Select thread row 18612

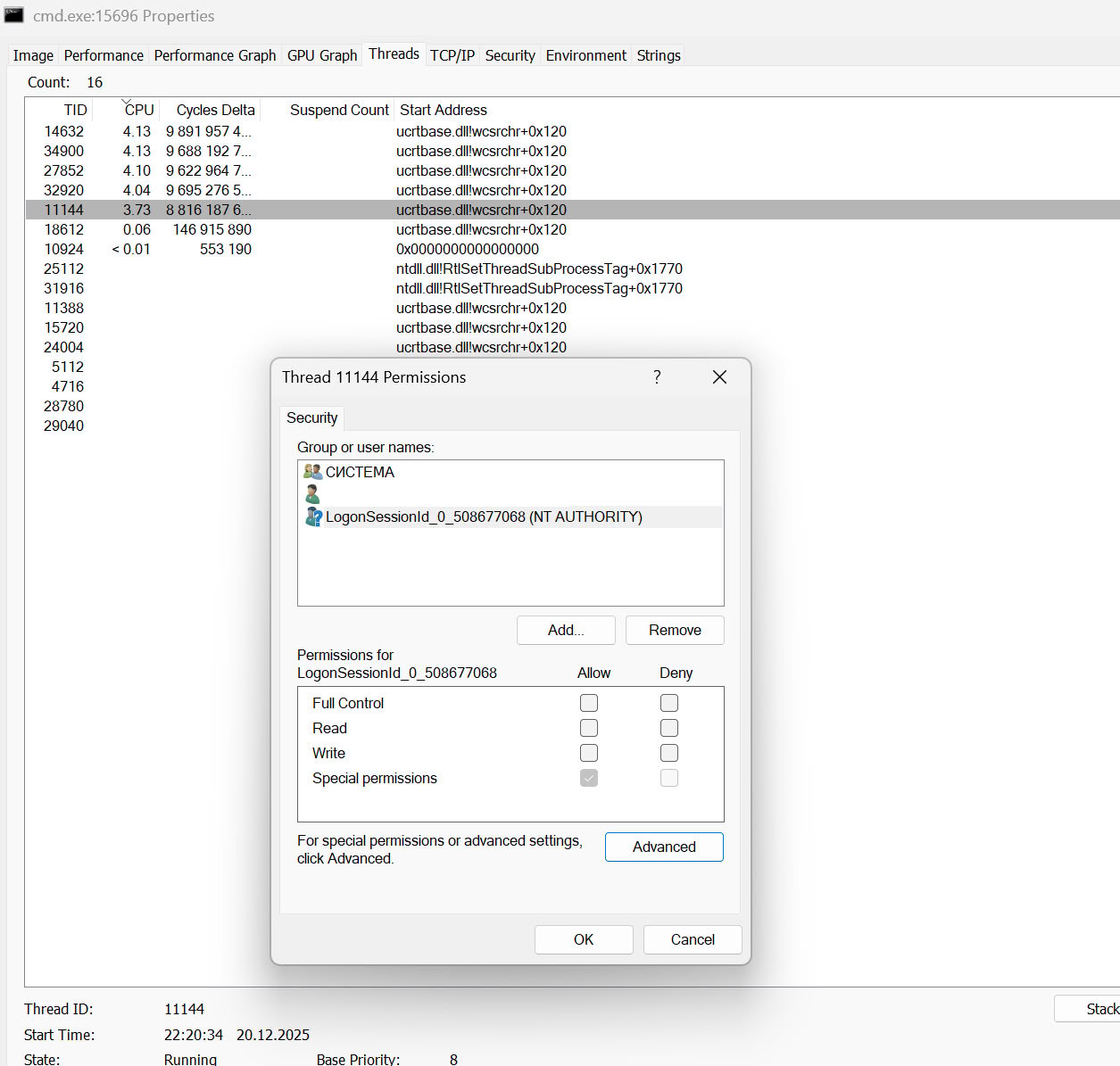(572, 229)
